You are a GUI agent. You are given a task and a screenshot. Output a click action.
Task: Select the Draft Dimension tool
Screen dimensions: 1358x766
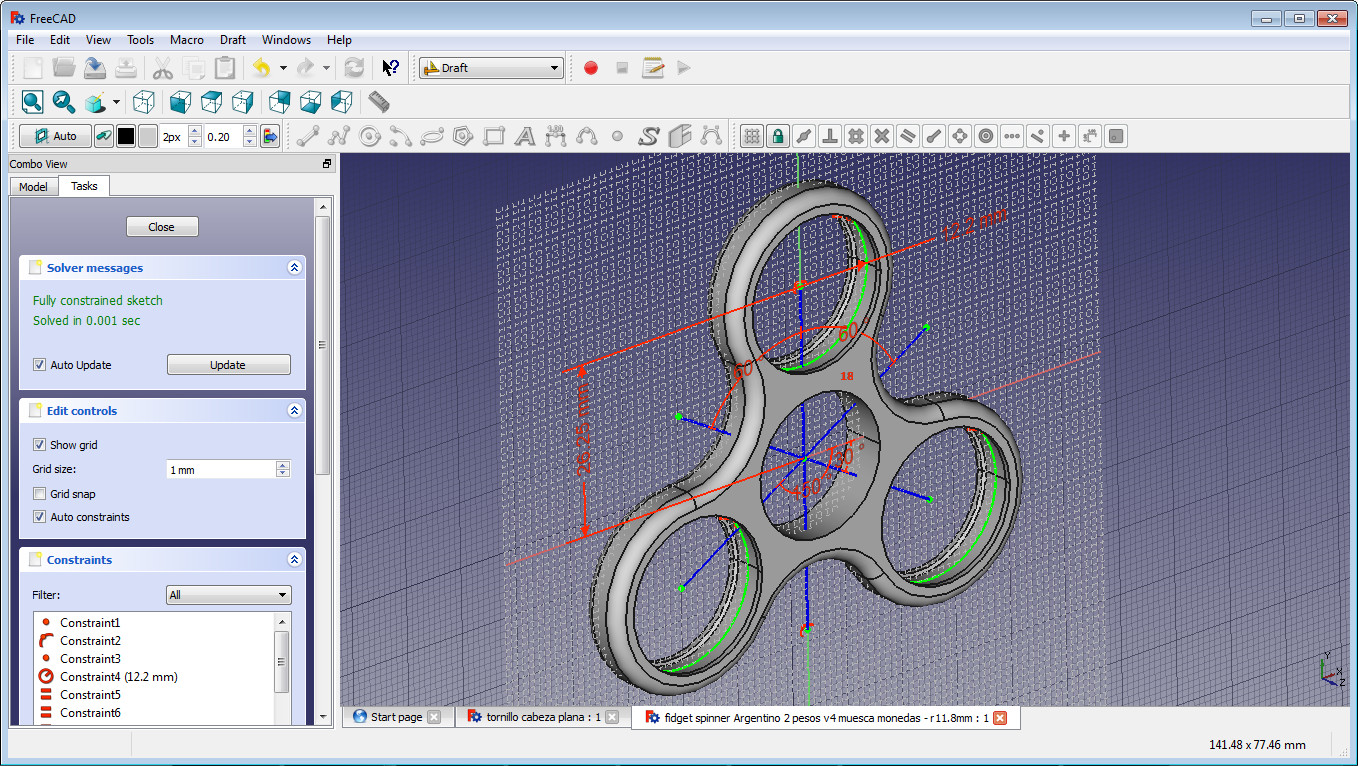(556, 136)
